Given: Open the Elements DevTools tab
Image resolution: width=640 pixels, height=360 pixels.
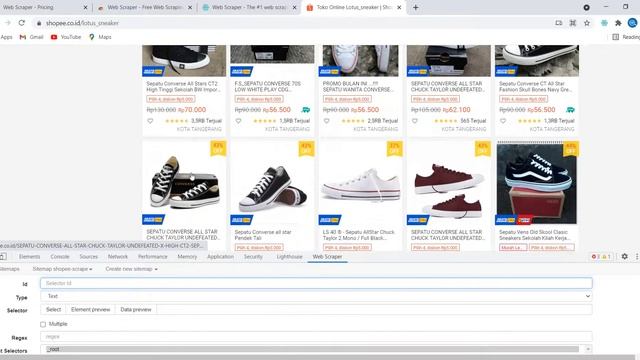Looking at the screenshot, I should coord(29,256).
